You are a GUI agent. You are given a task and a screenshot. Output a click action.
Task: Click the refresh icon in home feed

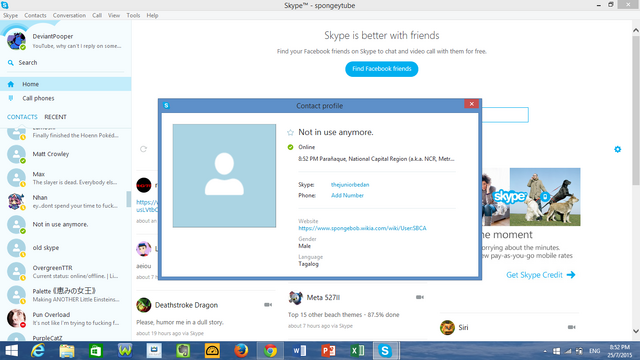click(143, 149)
